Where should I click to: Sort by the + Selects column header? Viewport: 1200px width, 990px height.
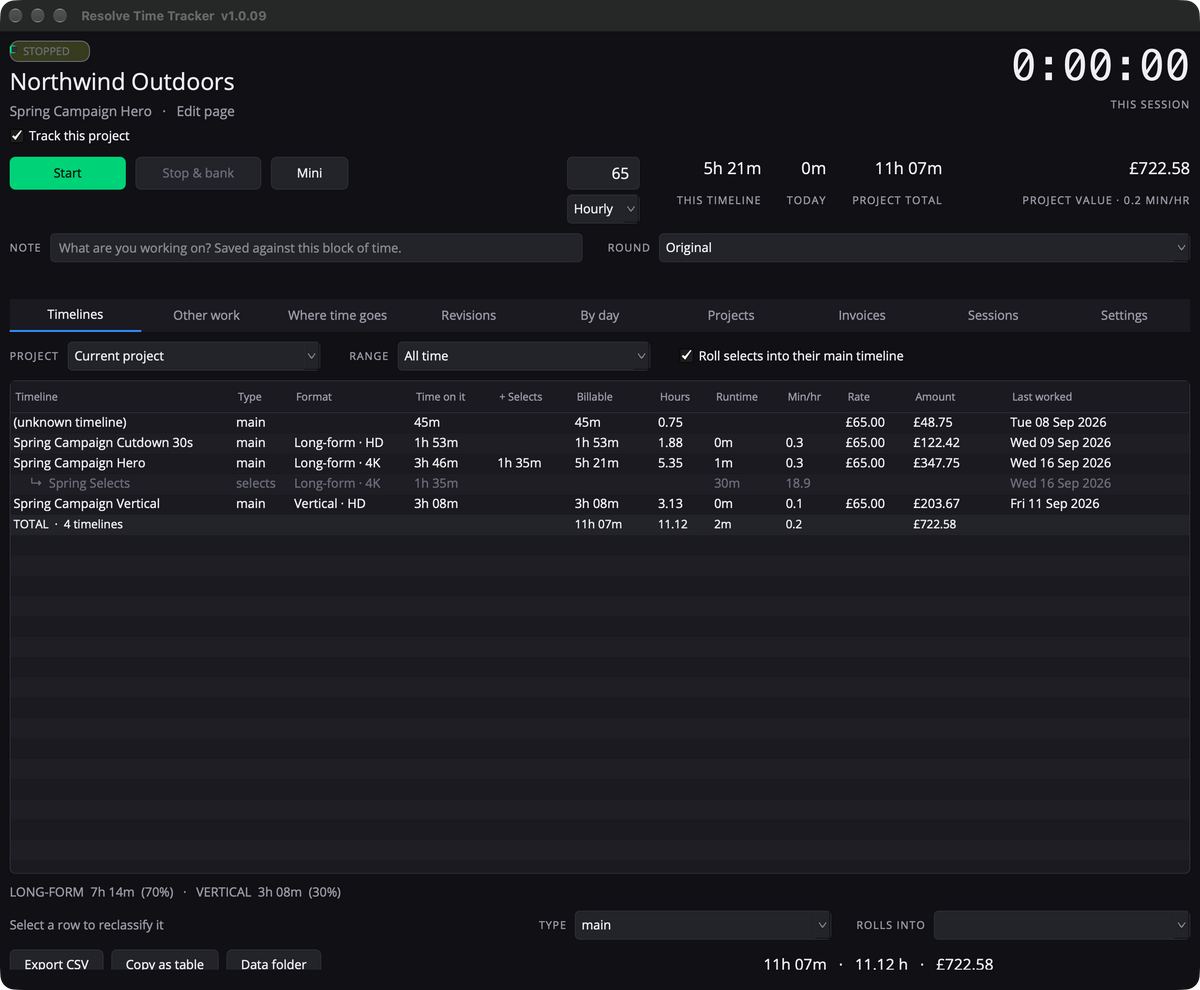coord(533,397)
